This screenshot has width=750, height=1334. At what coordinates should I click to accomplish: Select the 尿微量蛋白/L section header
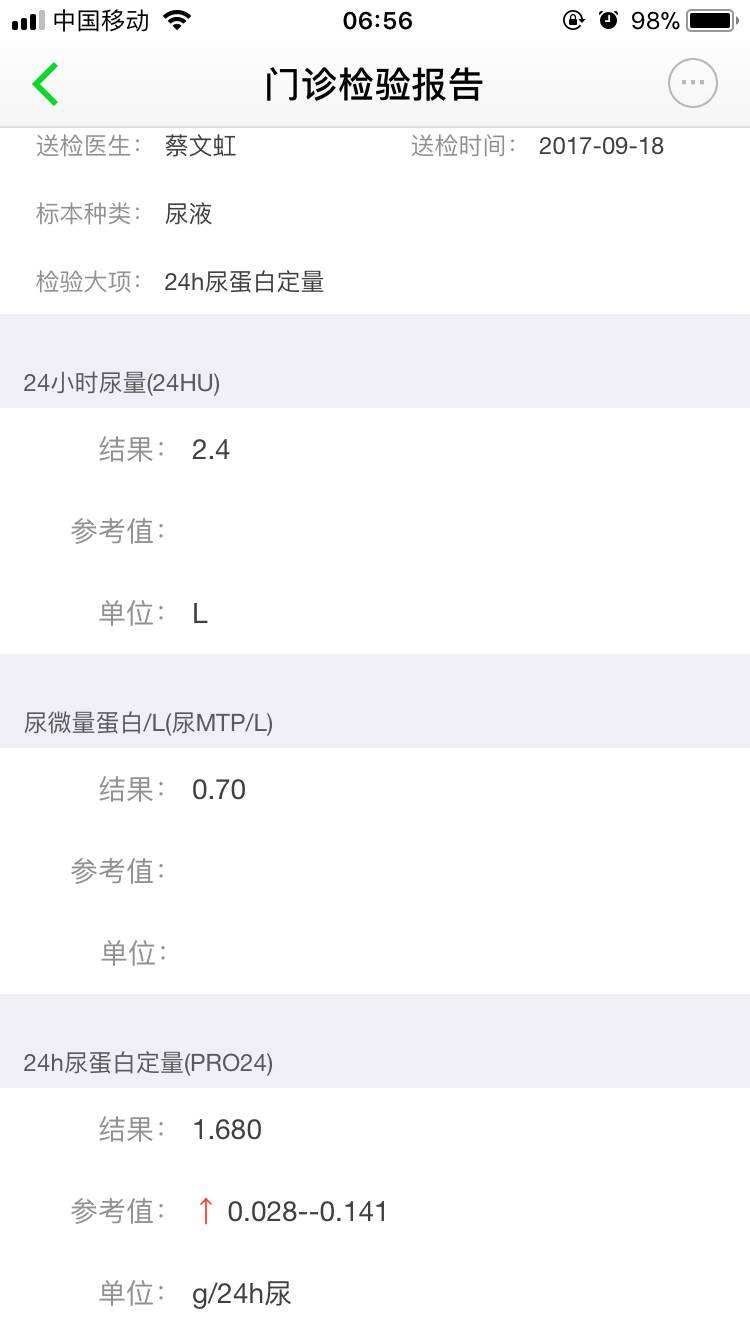148,722
